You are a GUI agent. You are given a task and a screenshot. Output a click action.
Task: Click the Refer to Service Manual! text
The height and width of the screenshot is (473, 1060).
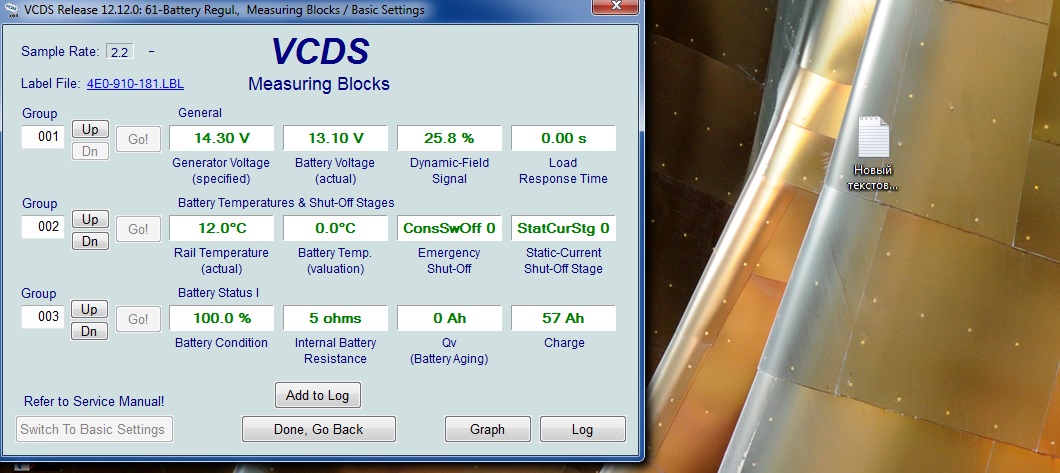(x=94, y=401)
